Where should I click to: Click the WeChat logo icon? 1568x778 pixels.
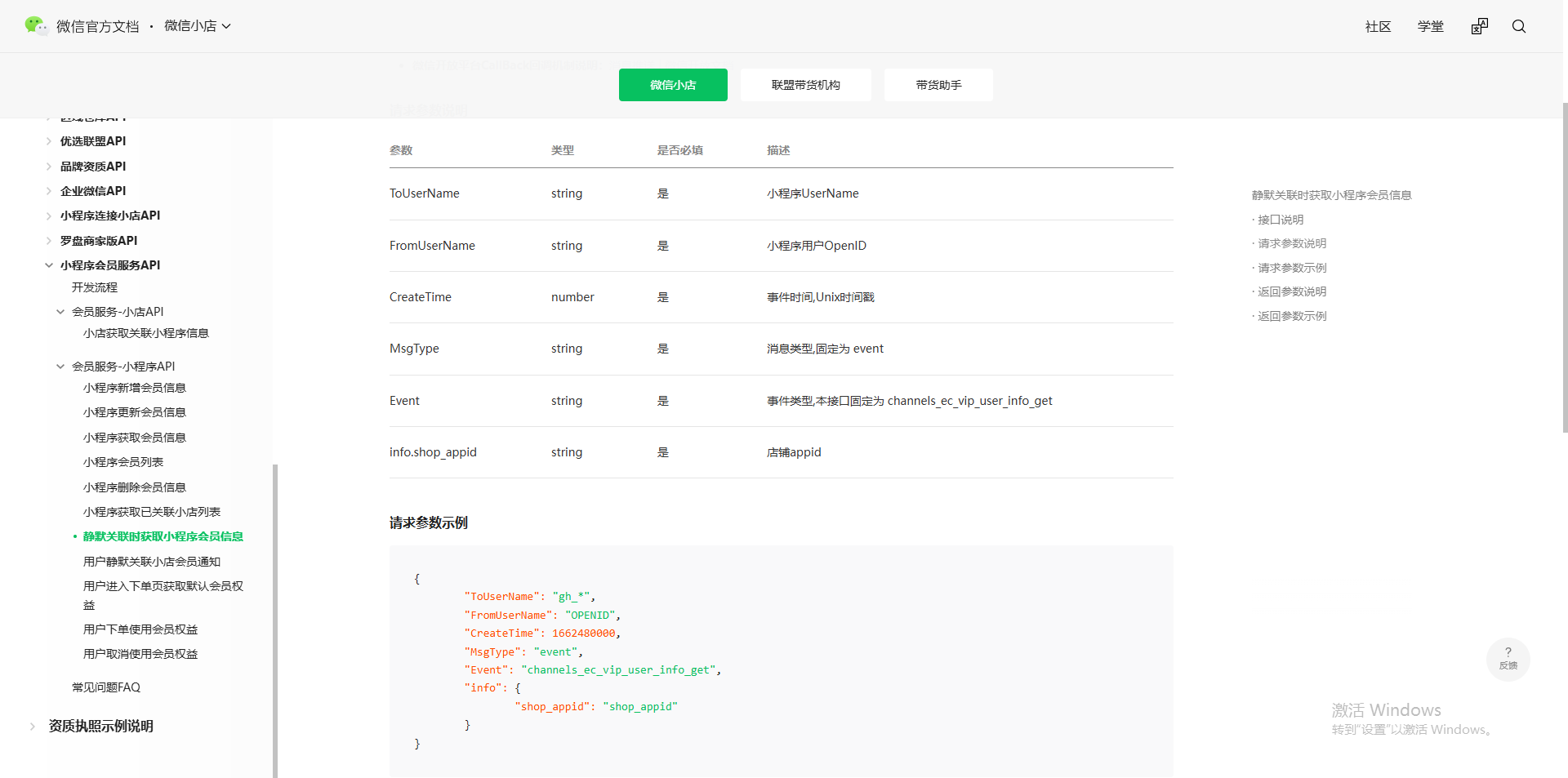pyautogui.click(x=36, y=26)
